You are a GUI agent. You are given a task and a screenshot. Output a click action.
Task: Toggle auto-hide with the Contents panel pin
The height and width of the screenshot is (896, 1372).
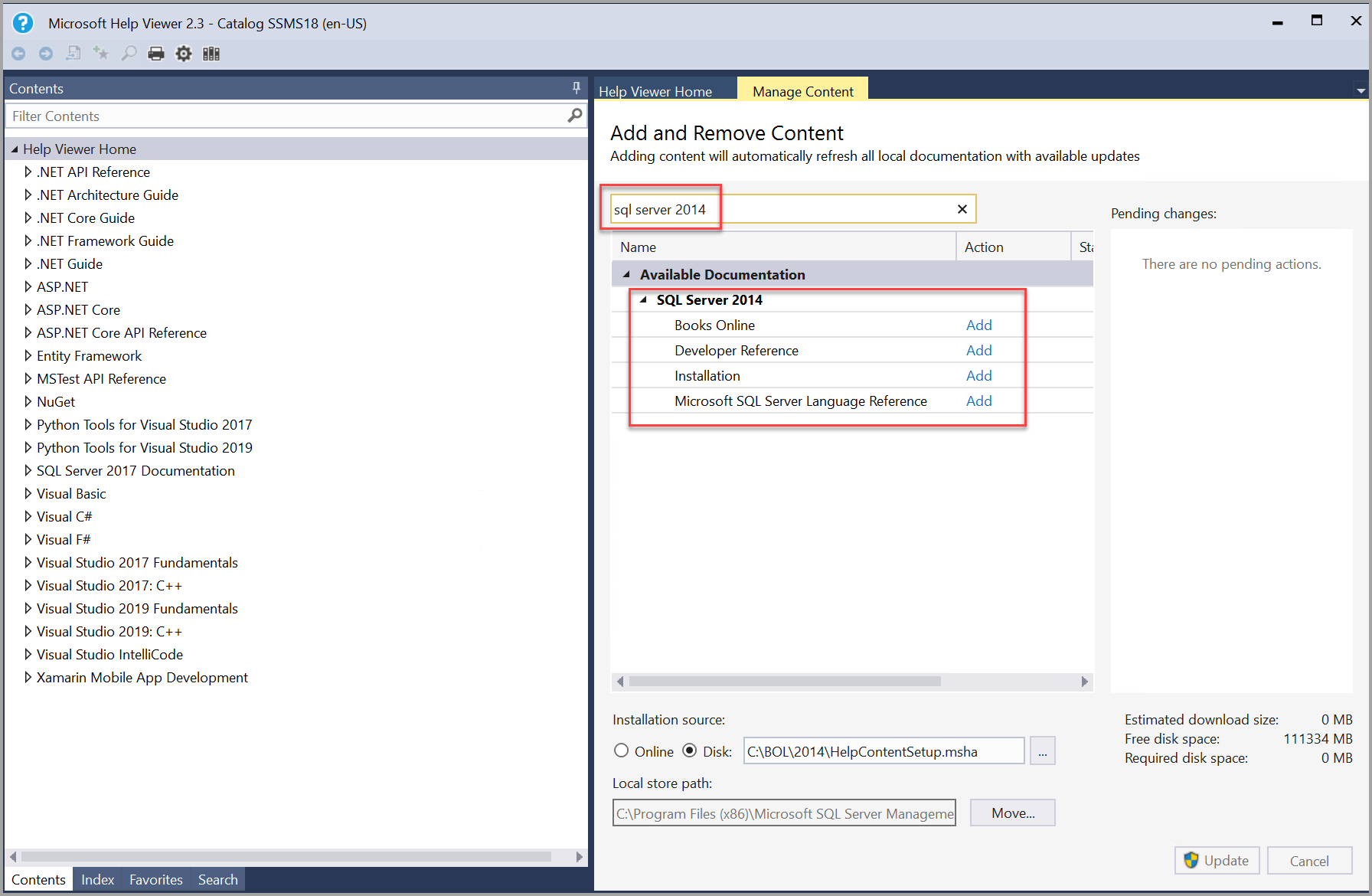click(576, 87)
